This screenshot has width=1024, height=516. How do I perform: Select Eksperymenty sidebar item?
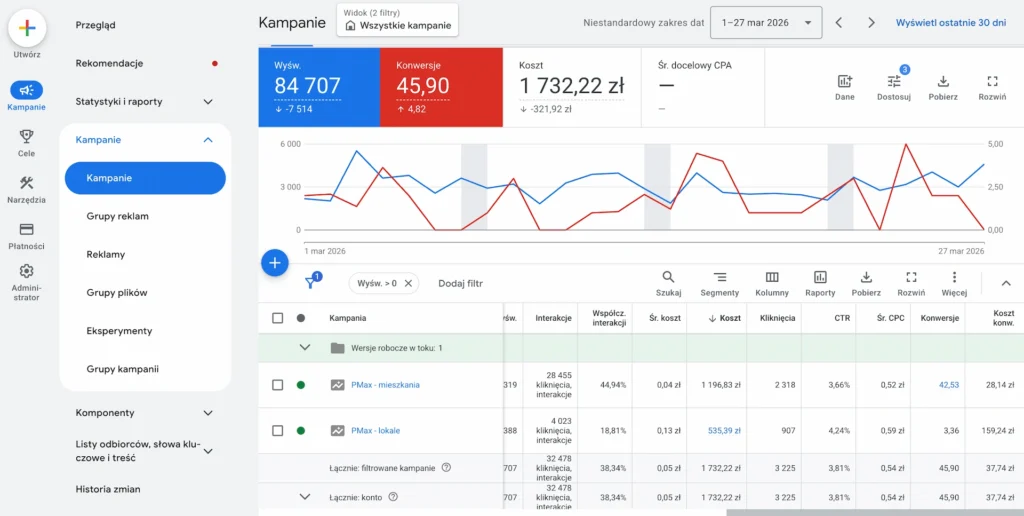click(119, 331)
